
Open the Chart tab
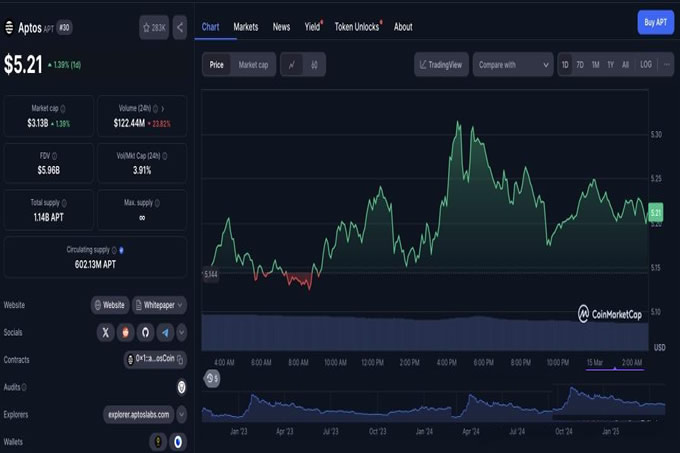[210, 27]
